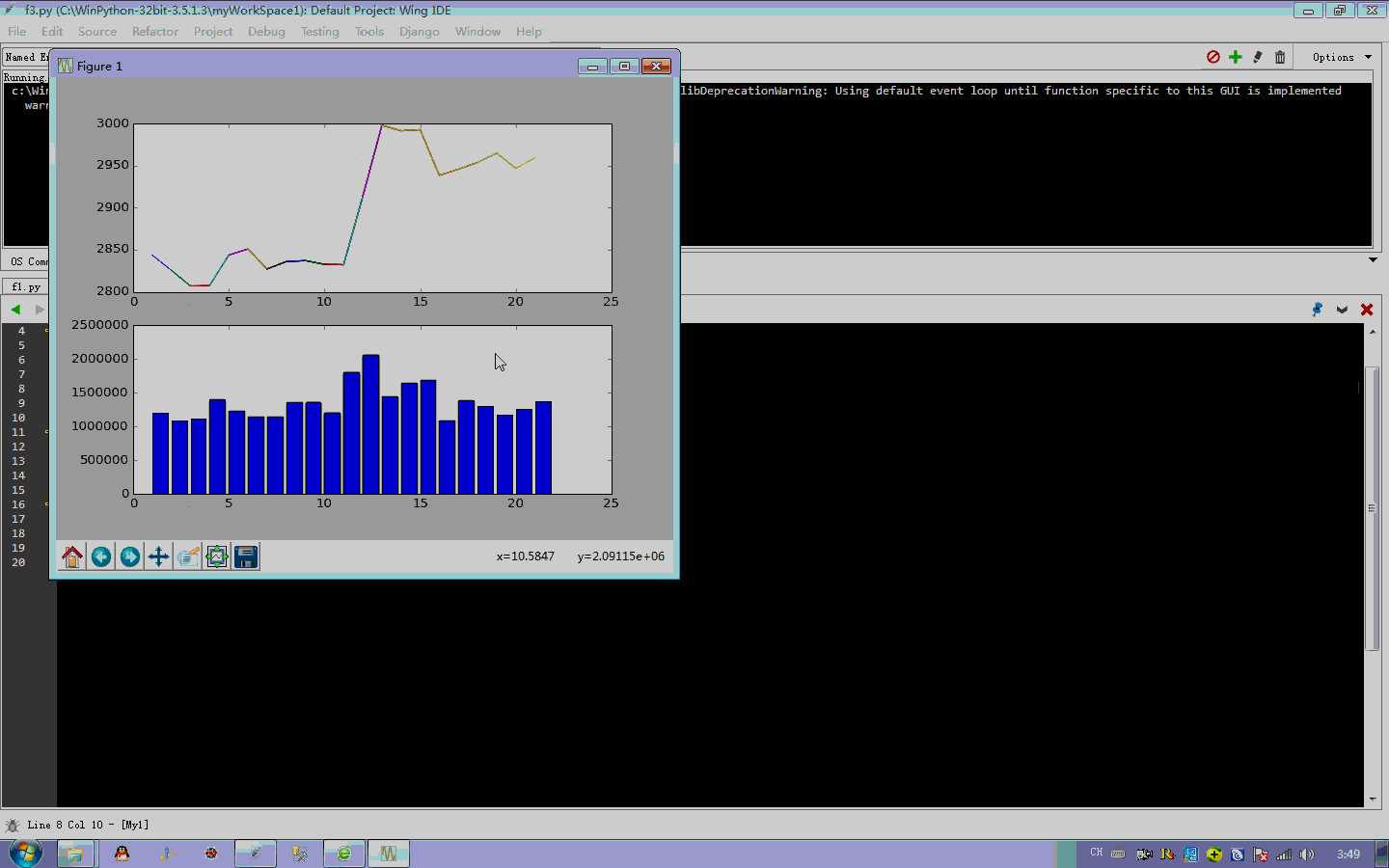The height and width of the screenshot is (868, 1389).
Task: Click the bug icon in status bar
Action: pyautogui.click(x=13, y=826)
